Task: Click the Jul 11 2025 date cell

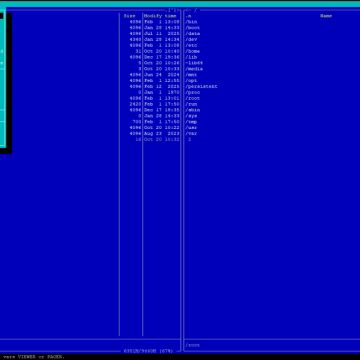Action: [x=162, y=34]
